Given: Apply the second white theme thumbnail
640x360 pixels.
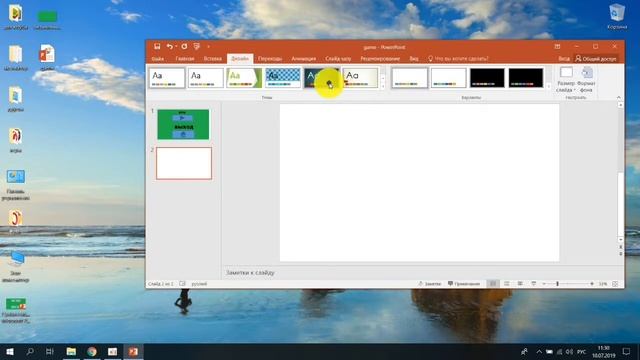Looking at the screenshot, I should click(x=205, y=78).
